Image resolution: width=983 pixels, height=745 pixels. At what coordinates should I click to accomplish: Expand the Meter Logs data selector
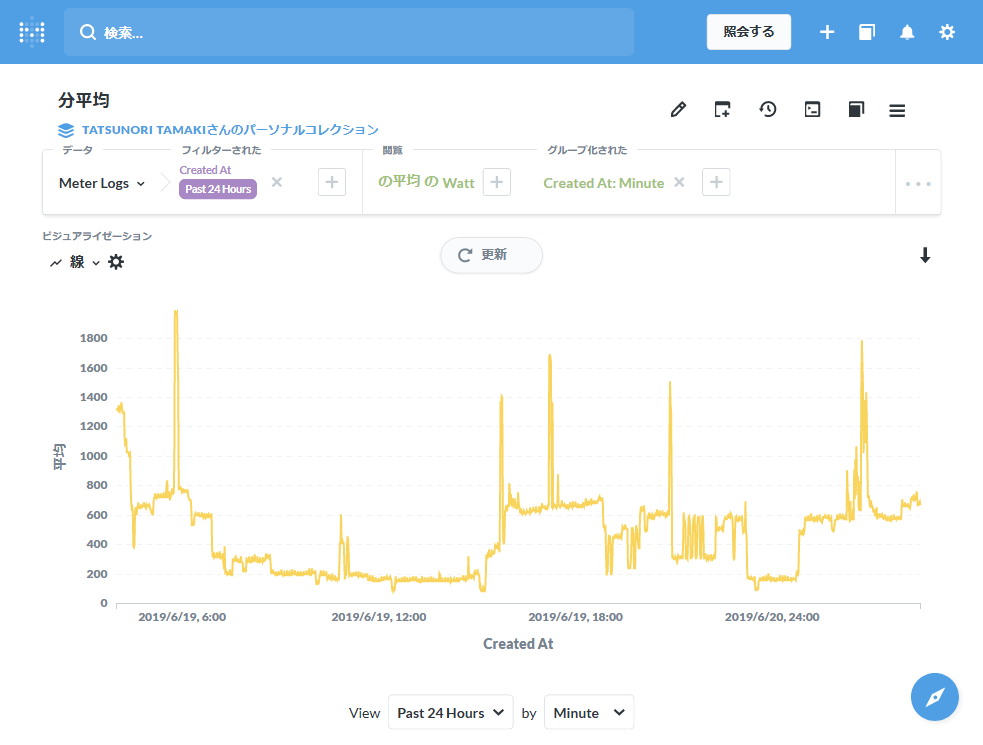click(x=102, y=183)
